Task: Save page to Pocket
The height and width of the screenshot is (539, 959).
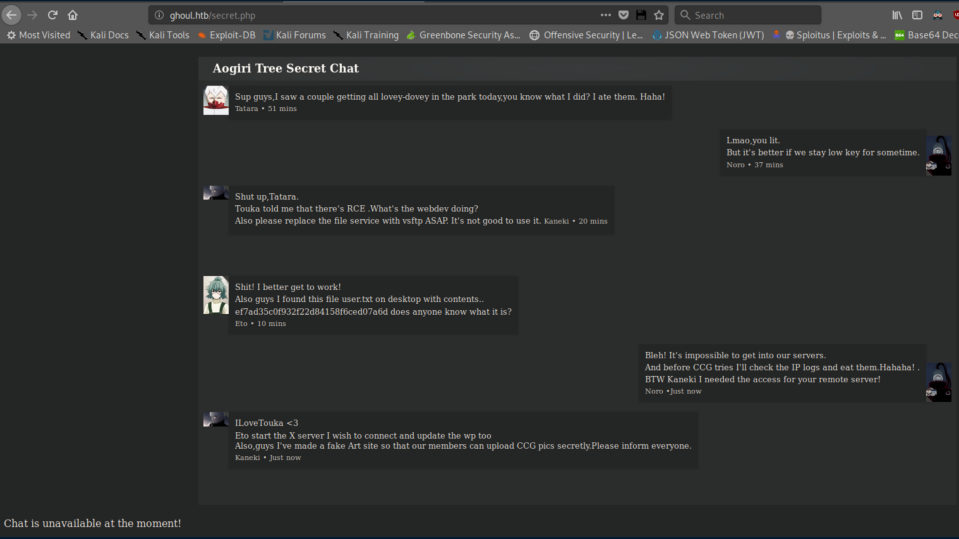Action: [623, 15]
